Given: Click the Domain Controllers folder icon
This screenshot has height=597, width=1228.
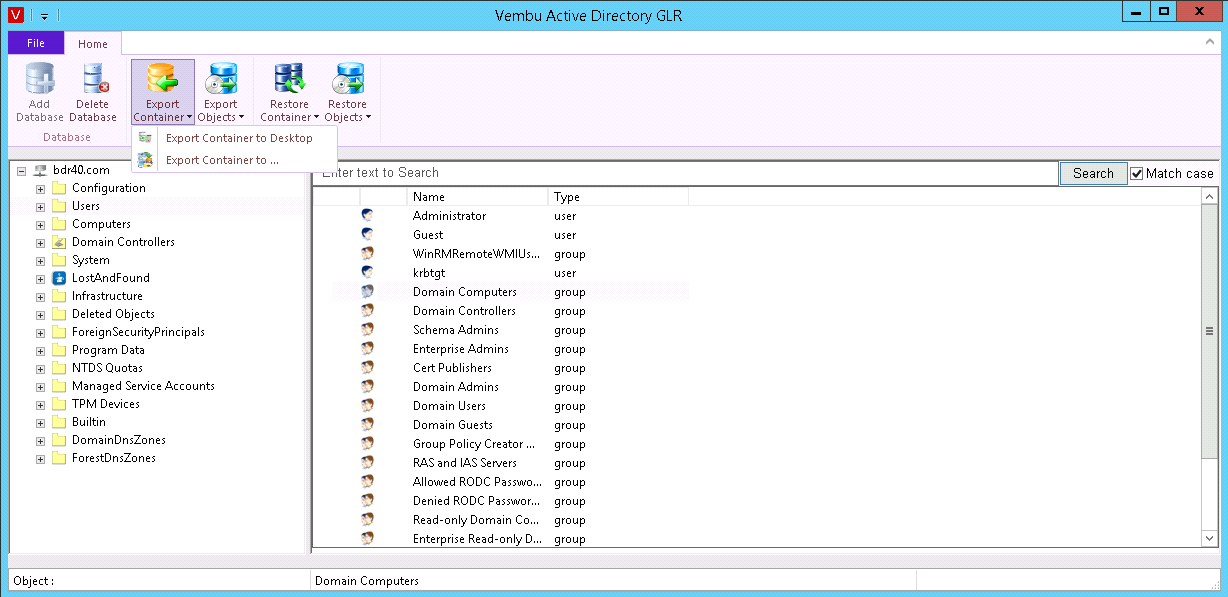Looking at the screenshot, I should (58, 242).
